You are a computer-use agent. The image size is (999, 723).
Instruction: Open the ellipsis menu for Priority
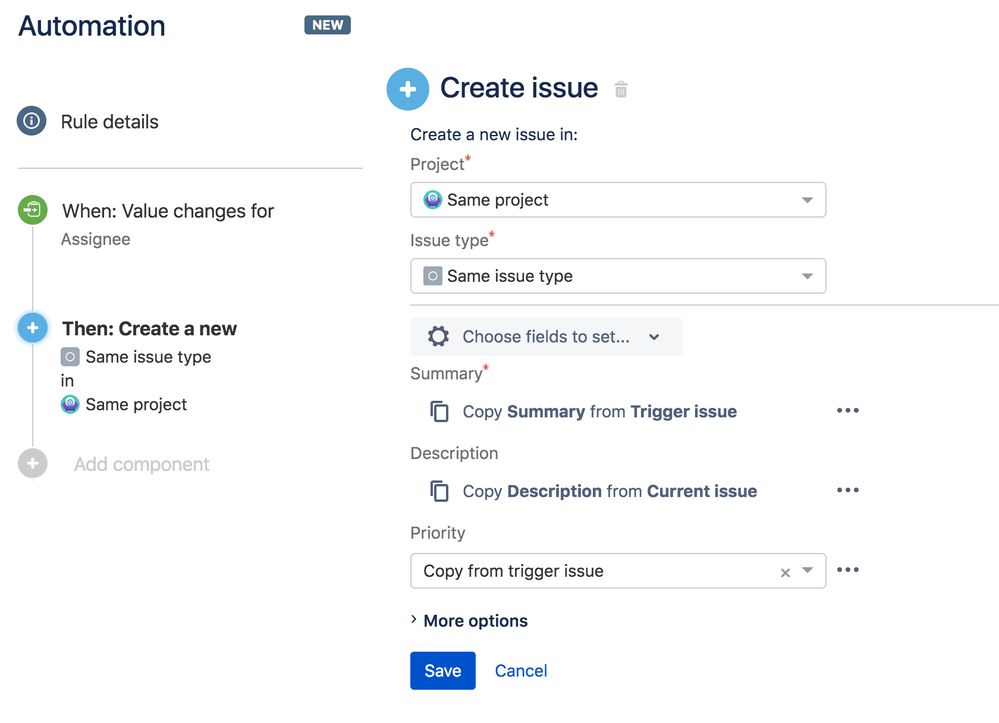tap(847, 570)
